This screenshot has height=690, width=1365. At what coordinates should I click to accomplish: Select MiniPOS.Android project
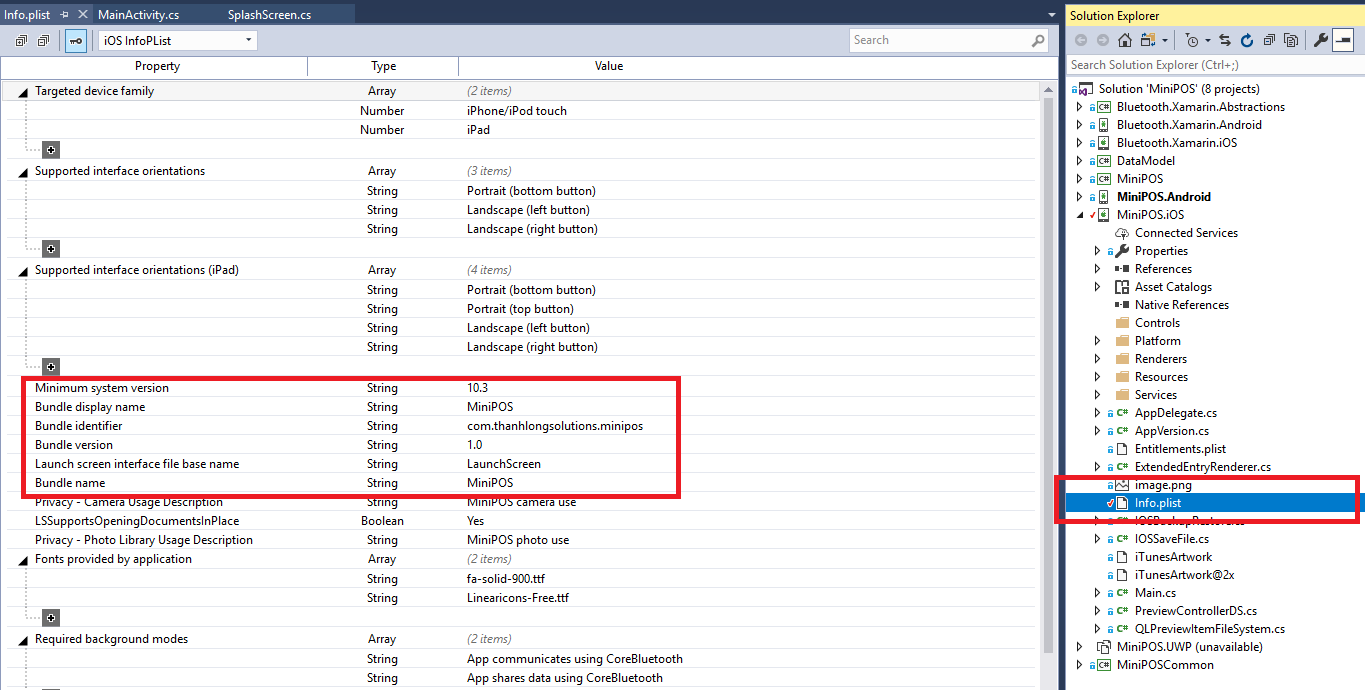(1163, 197)
